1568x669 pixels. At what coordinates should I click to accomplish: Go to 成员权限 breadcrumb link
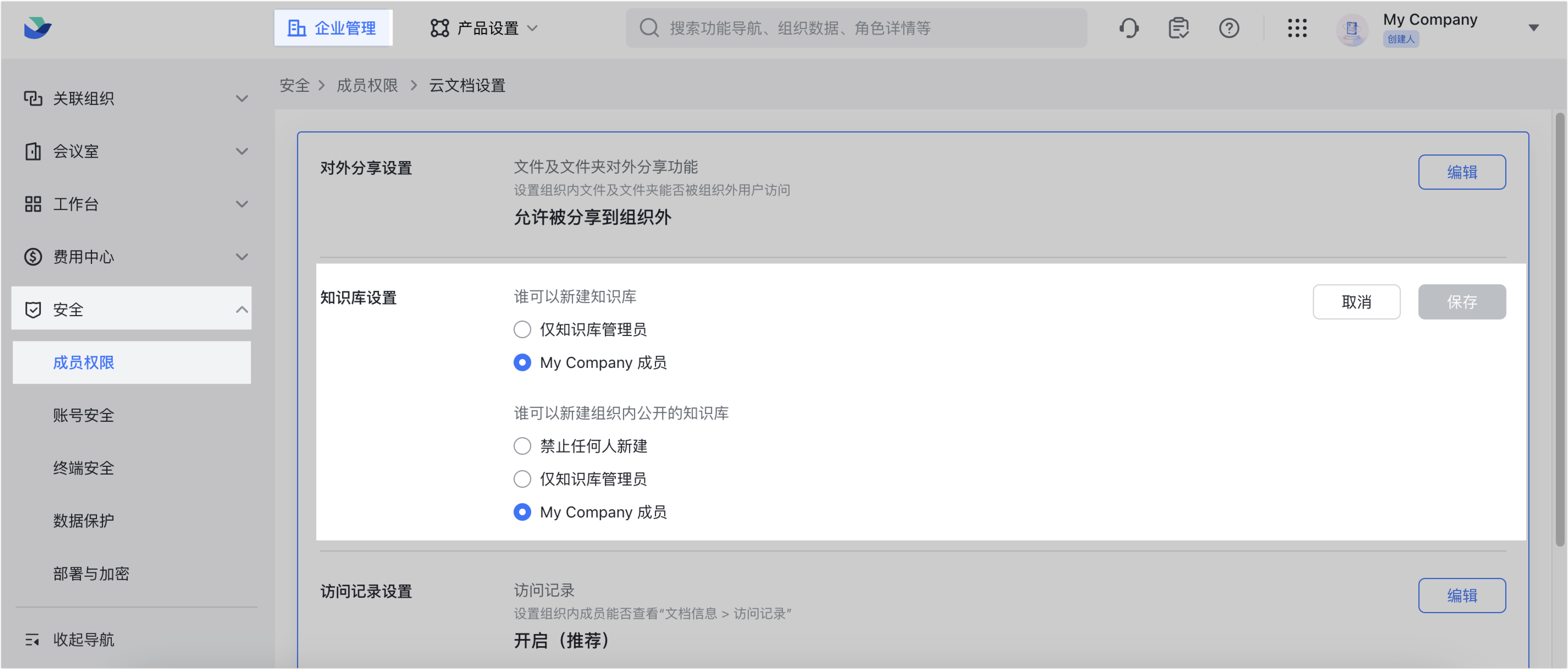tap(367, 85)
